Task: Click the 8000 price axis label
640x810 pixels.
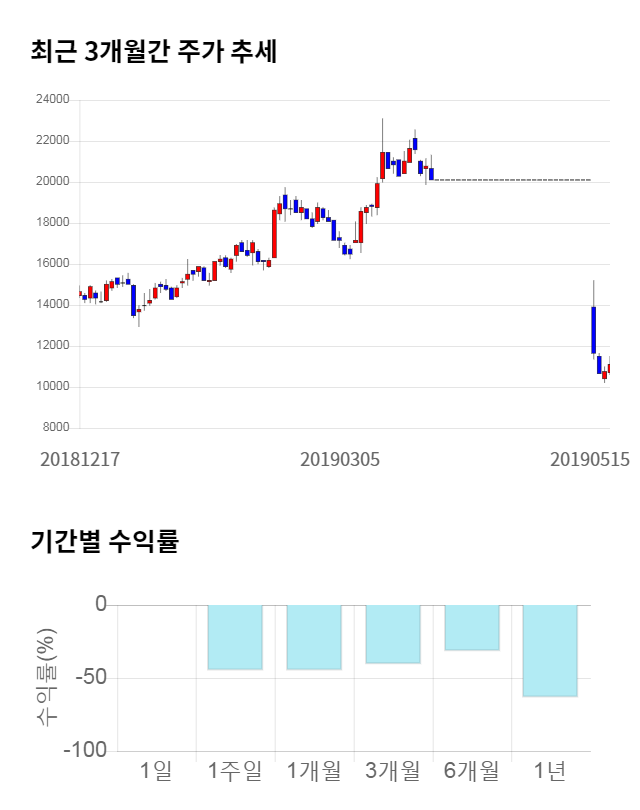Action: click(55, 428)
